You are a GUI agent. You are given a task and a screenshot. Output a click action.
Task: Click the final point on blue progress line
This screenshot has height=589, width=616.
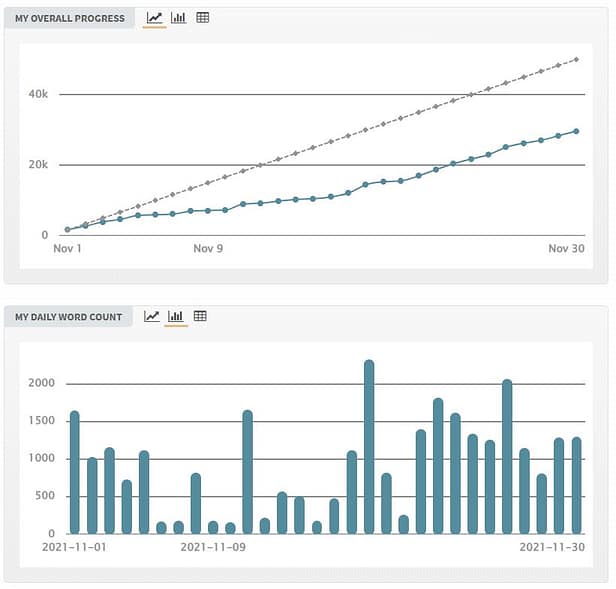point(576,131)
